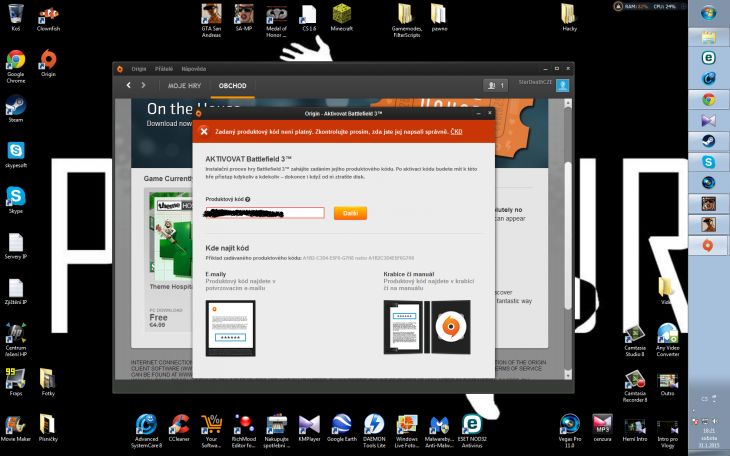Click the Origin logo in the main window title bar

[120, 69]
